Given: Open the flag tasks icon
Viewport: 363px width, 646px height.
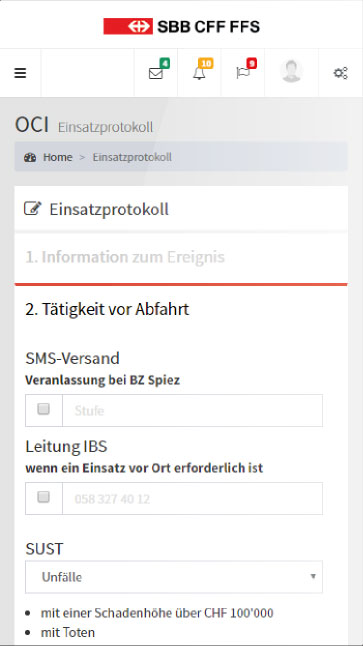Looking at the screenshot, I should (x=243, y=73).
